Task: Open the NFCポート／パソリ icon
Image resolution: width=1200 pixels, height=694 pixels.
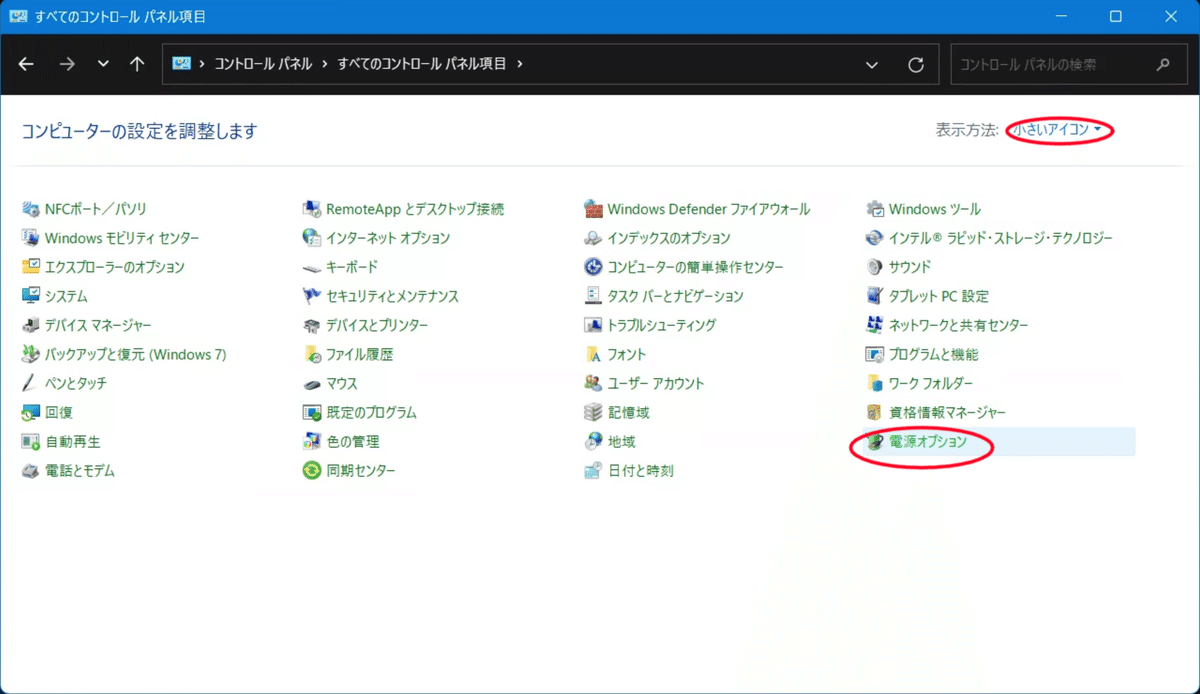Action: click(30, 209)
